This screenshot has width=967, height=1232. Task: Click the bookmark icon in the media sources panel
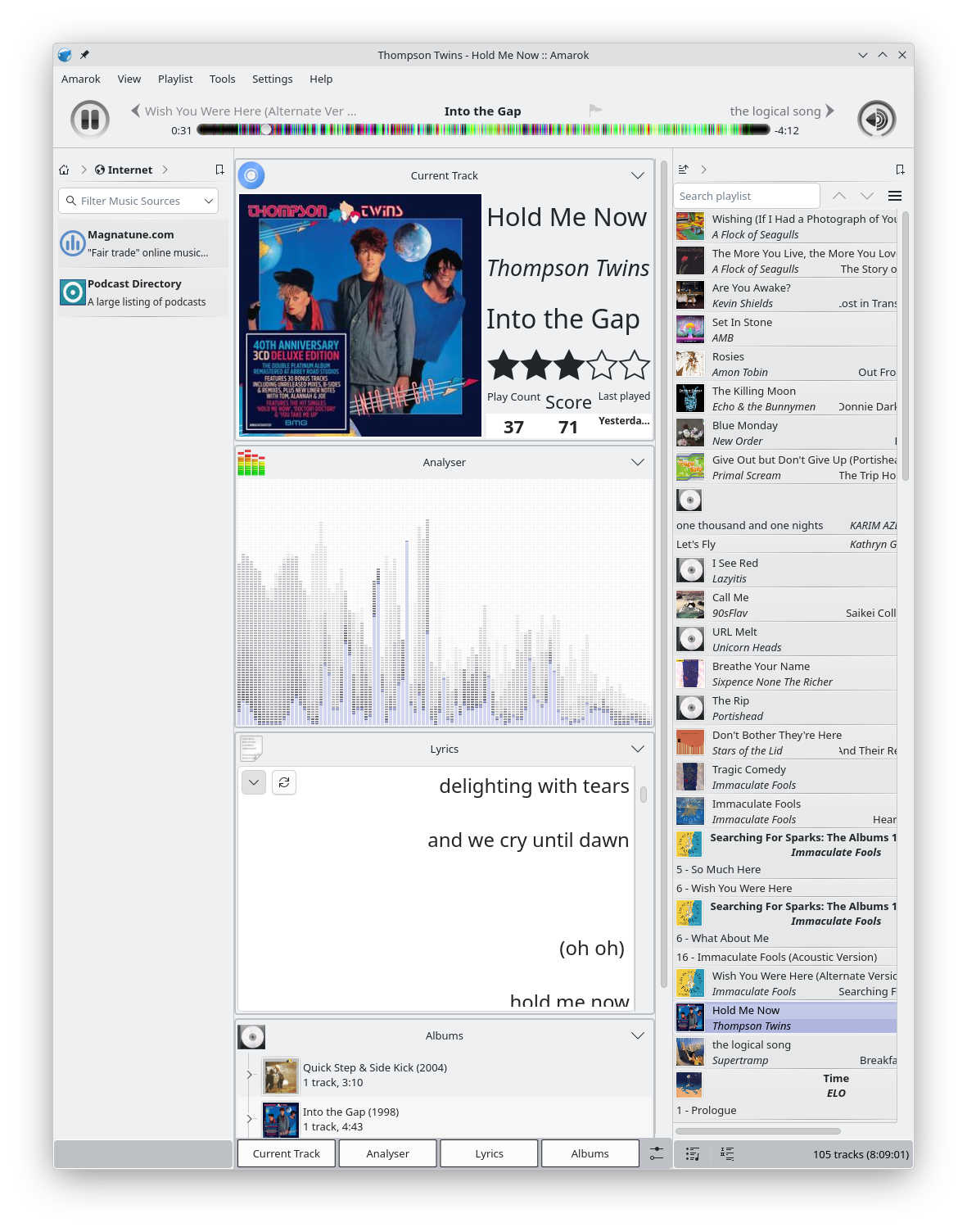coord(219,170)
